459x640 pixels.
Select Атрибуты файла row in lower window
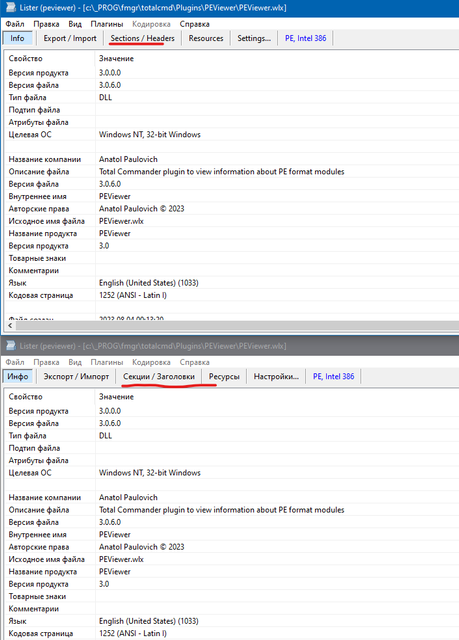(x=232, y=460)
